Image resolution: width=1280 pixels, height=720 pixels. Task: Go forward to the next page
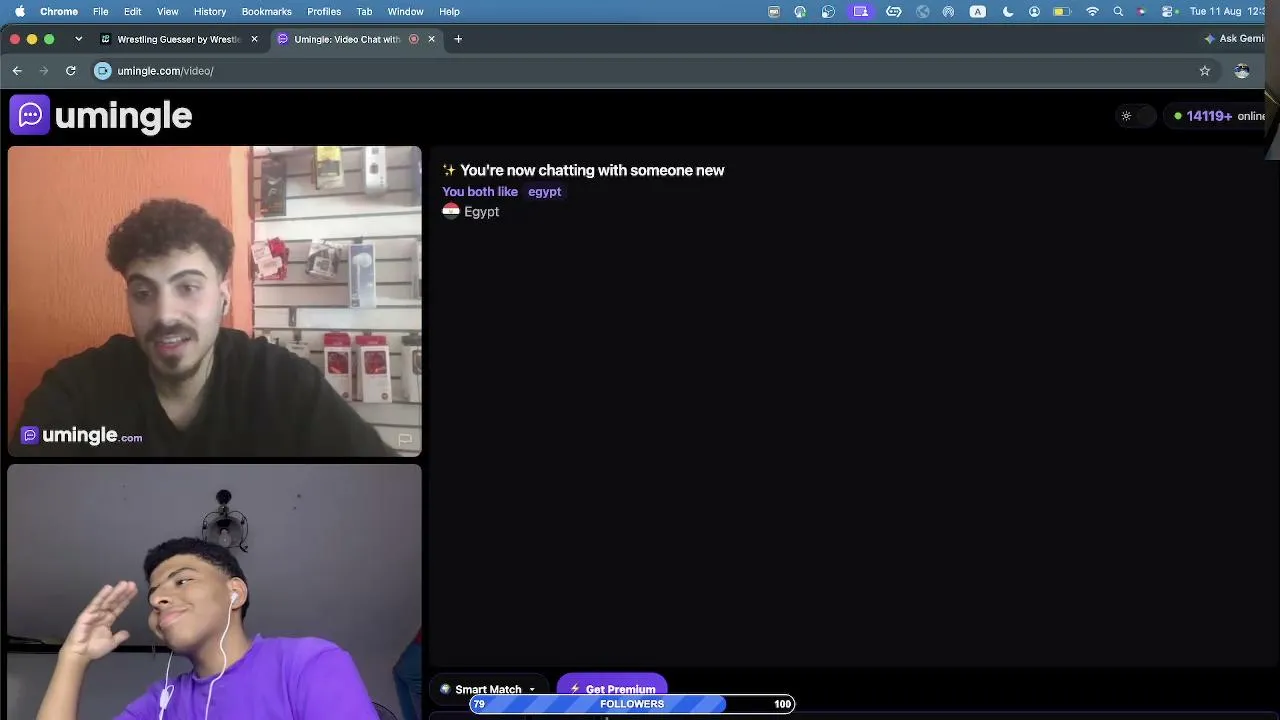click(43, 71)
